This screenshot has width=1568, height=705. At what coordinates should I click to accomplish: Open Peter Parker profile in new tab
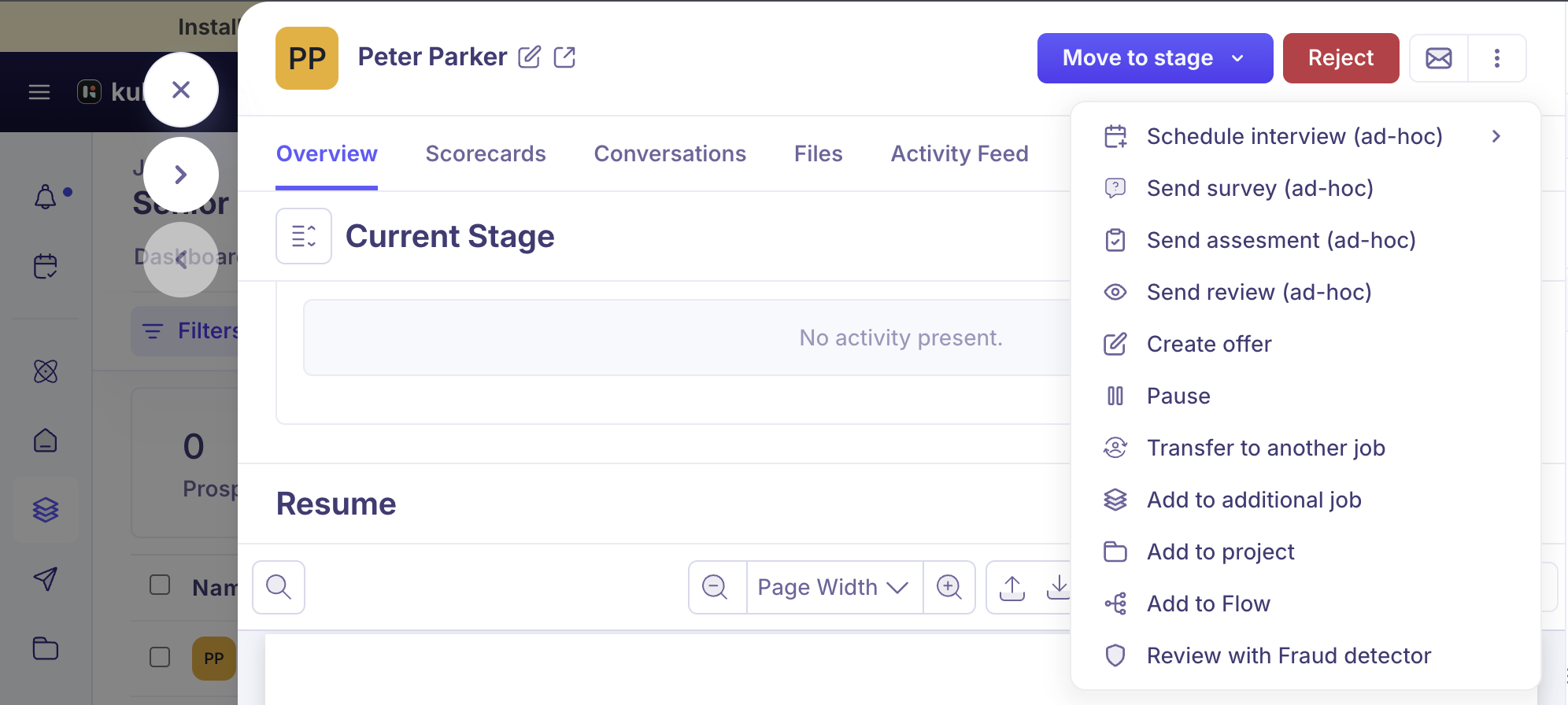[564, 57]
